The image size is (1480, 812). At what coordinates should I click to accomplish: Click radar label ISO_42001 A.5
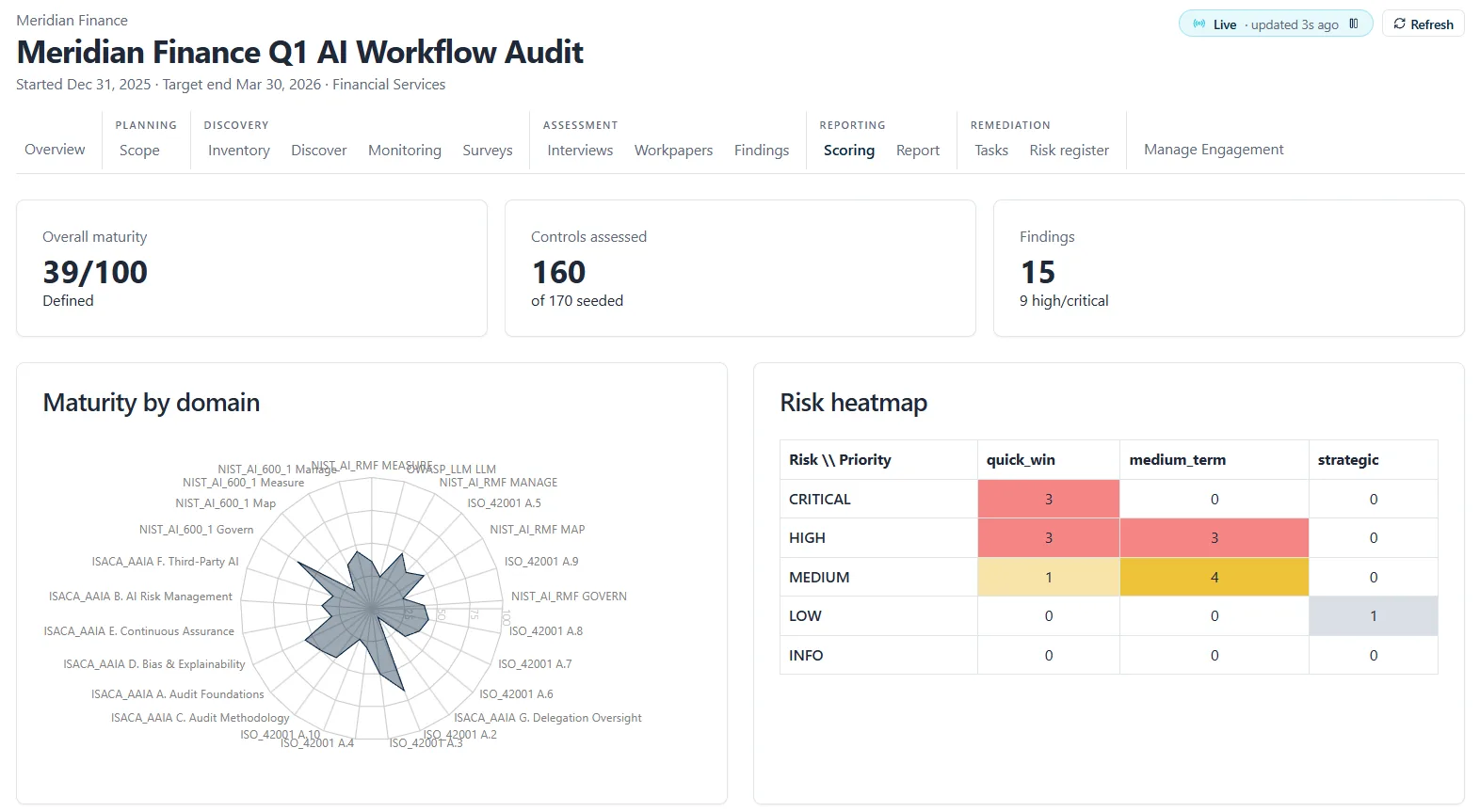[505, 503]
